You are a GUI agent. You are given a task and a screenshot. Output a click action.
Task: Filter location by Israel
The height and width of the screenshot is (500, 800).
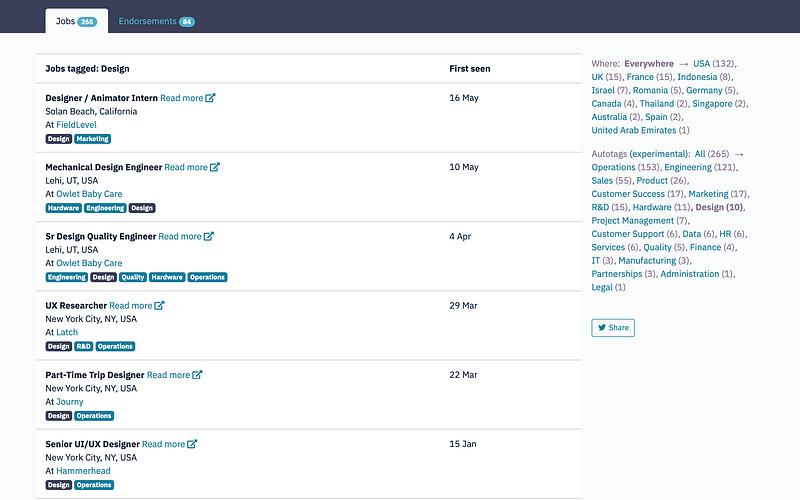tap(603, 90)
